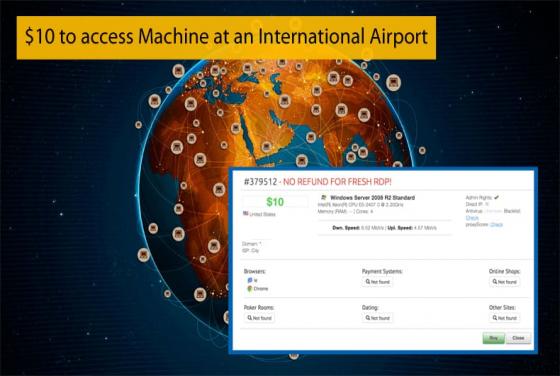The width and height of the screenshot is (560, 376).
Task: Click the listing number #379512
Action: (x=260, y=182)
